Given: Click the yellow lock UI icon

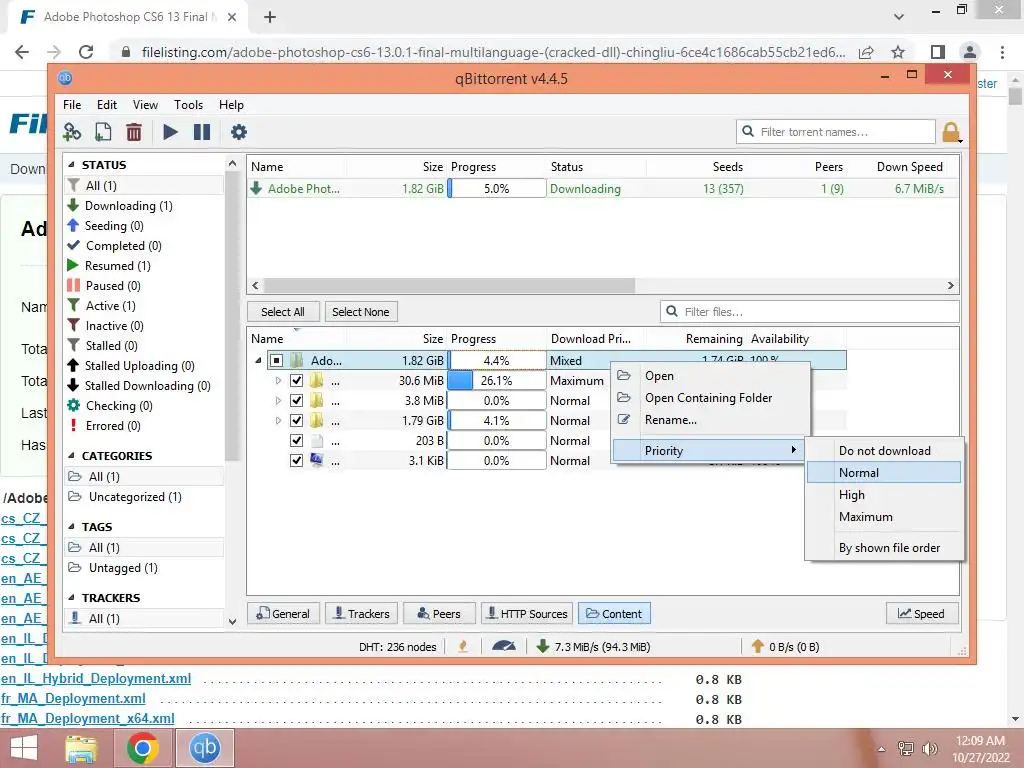Looking at the screenshot, I should [951, 132].
